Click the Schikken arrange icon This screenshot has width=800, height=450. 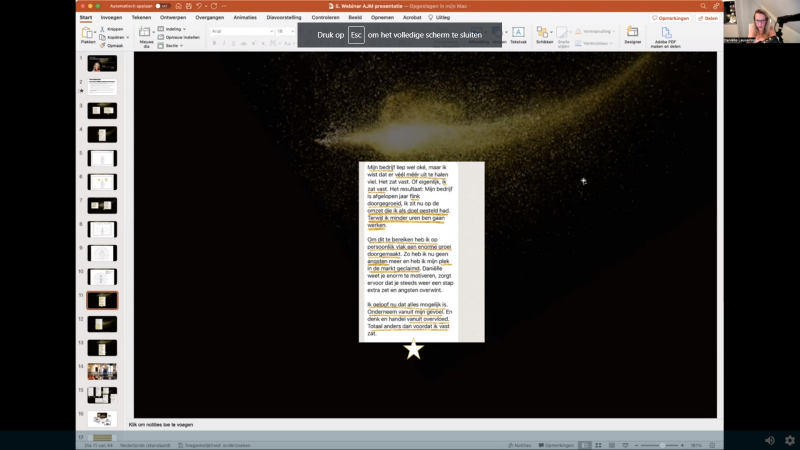[544, 34]
